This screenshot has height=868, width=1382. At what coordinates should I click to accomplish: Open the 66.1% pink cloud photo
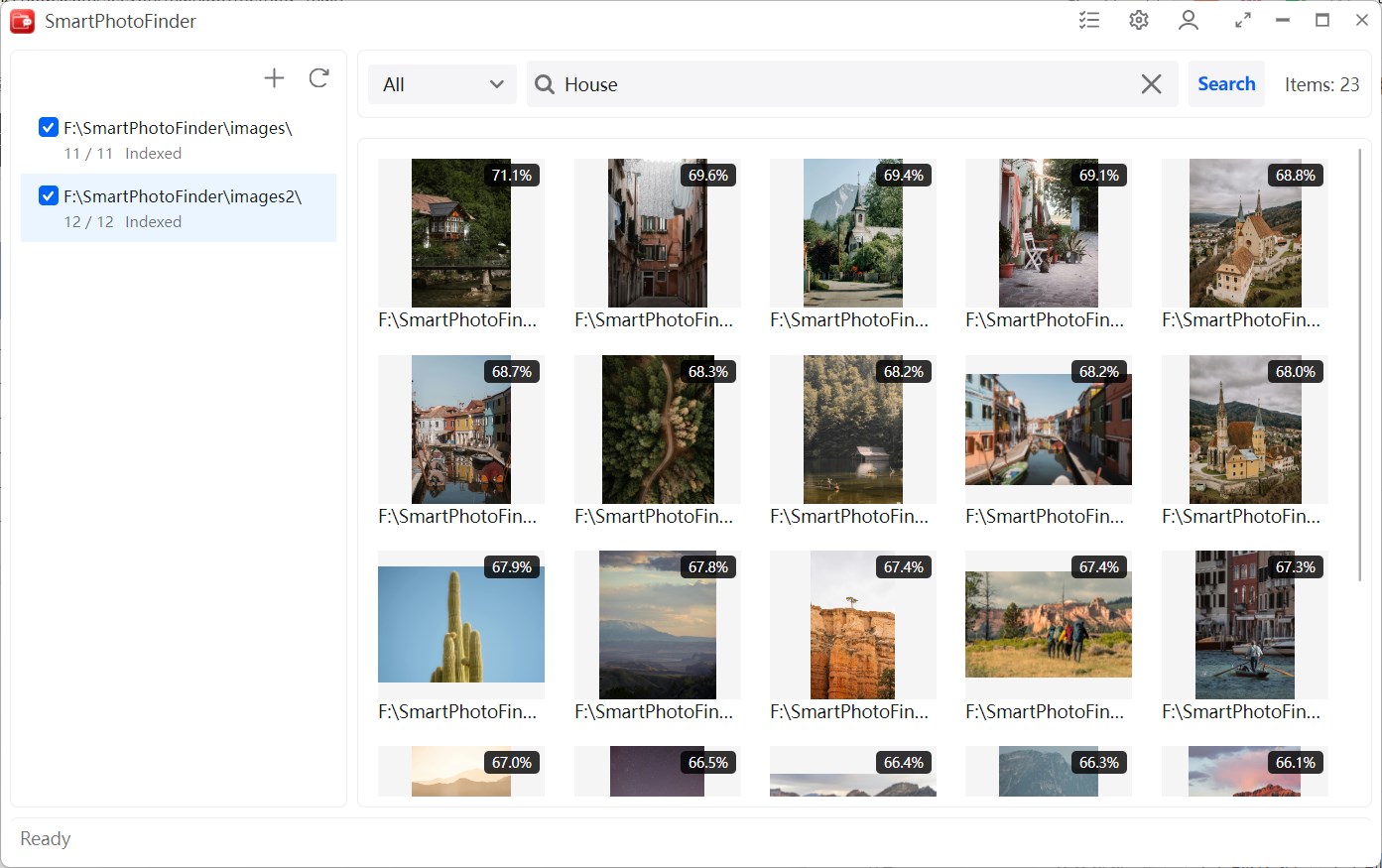1245,771
